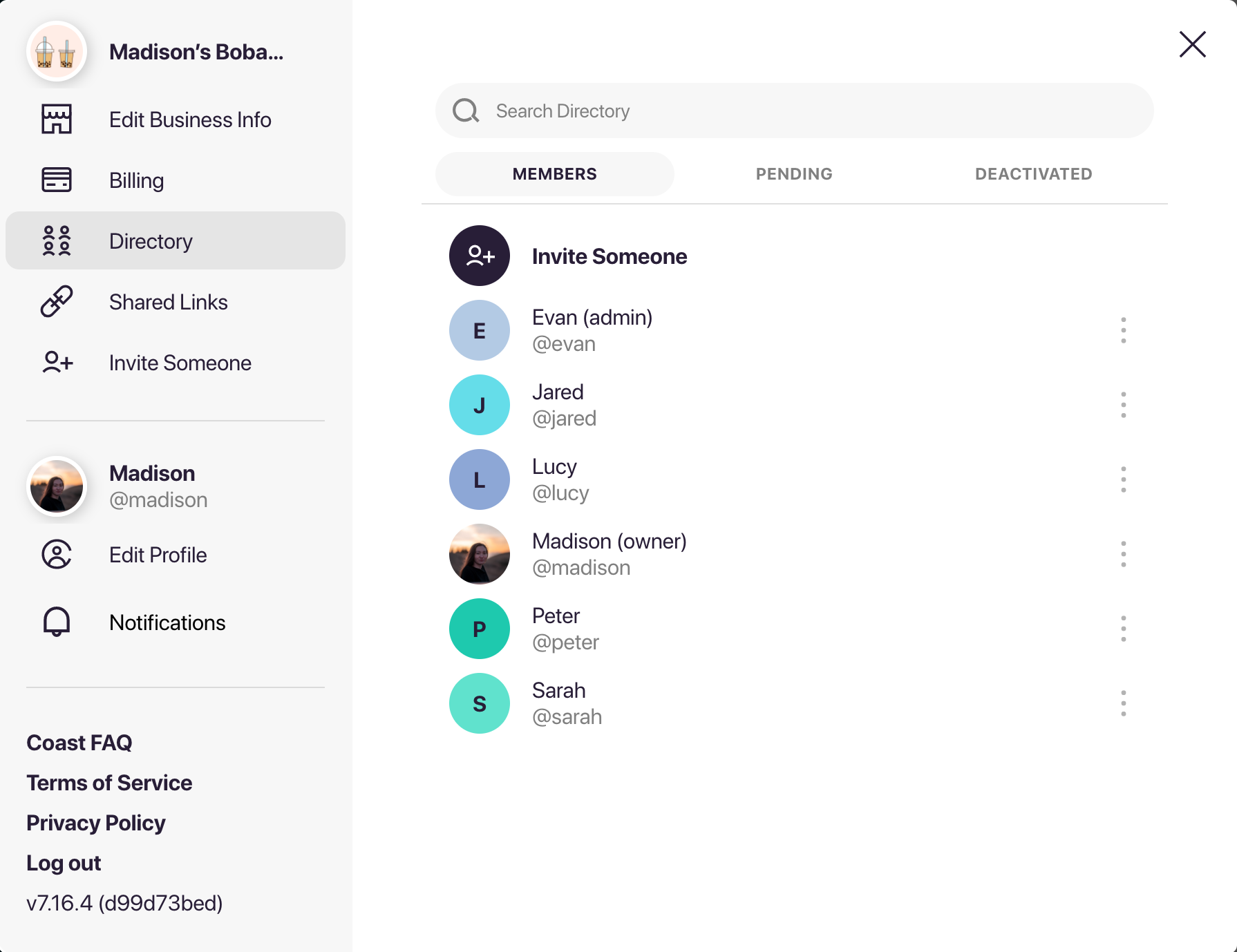This screenshot has height=952, width=1237.
Task: Click the sidebar Invite Someone person-plus icon
Action: click(x=57, y=362)
